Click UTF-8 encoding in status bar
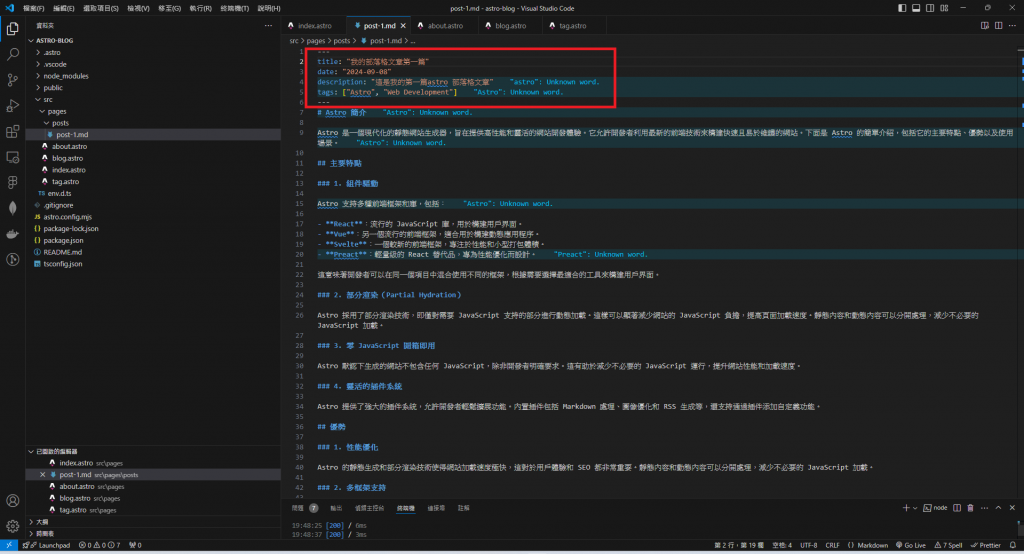Image resolution: width=1024 pixels, height=554 pixels. point(808,545)
